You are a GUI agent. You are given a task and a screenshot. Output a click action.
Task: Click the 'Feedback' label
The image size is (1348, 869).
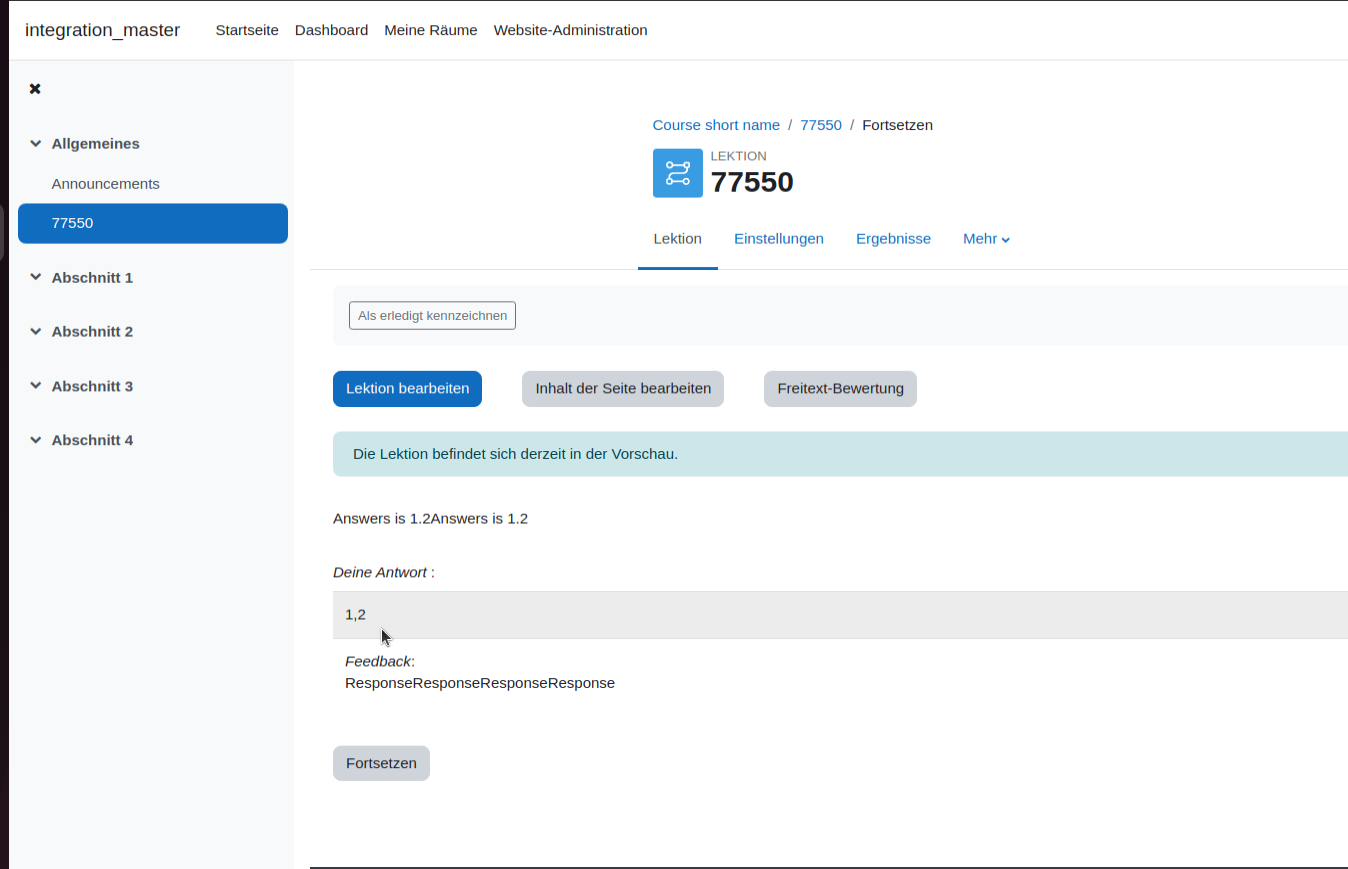coord(378,662)
